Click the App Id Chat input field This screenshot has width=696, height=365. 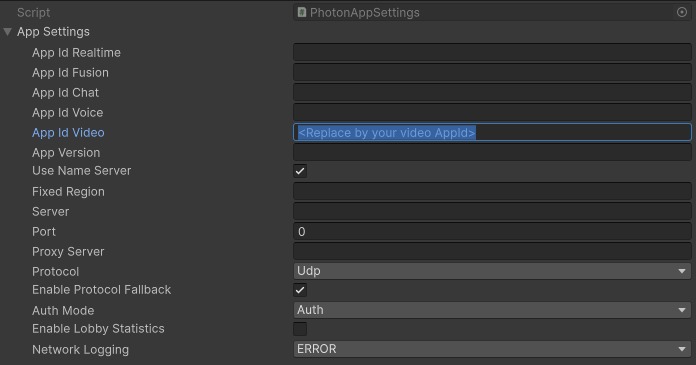point(492,92)
